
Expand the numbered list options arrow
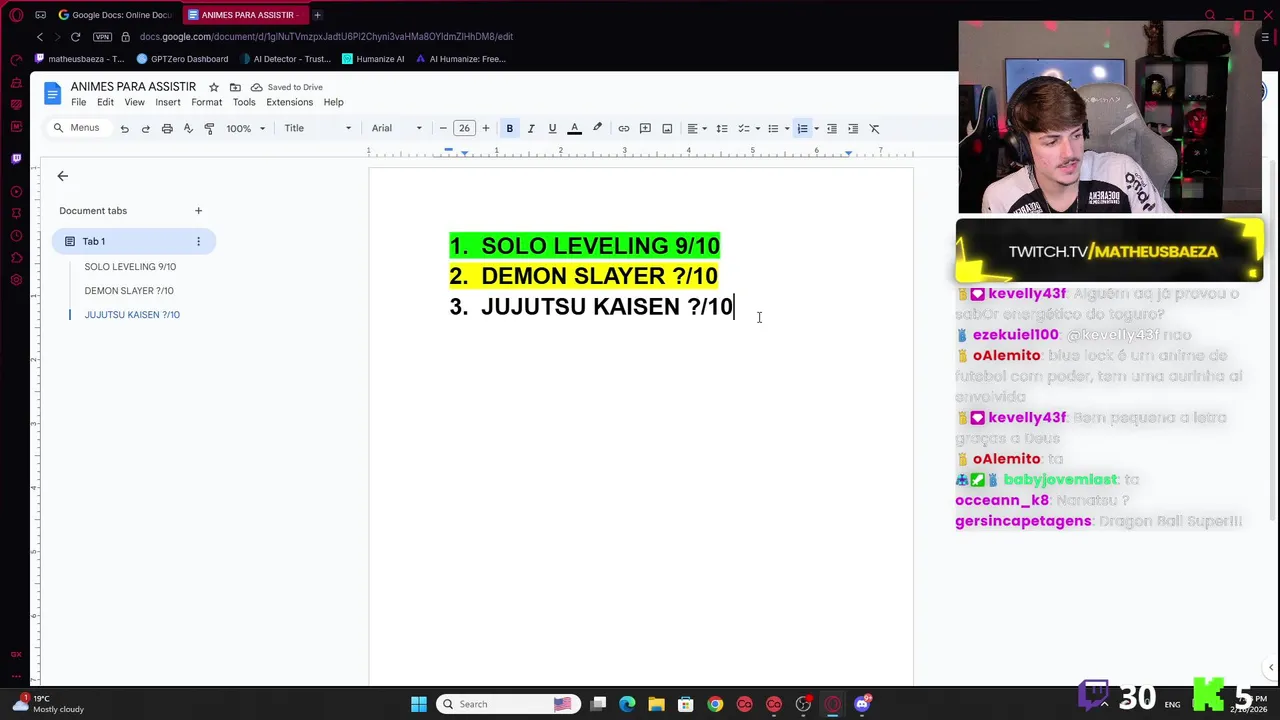pyautogui.click(x=816, y=128)
